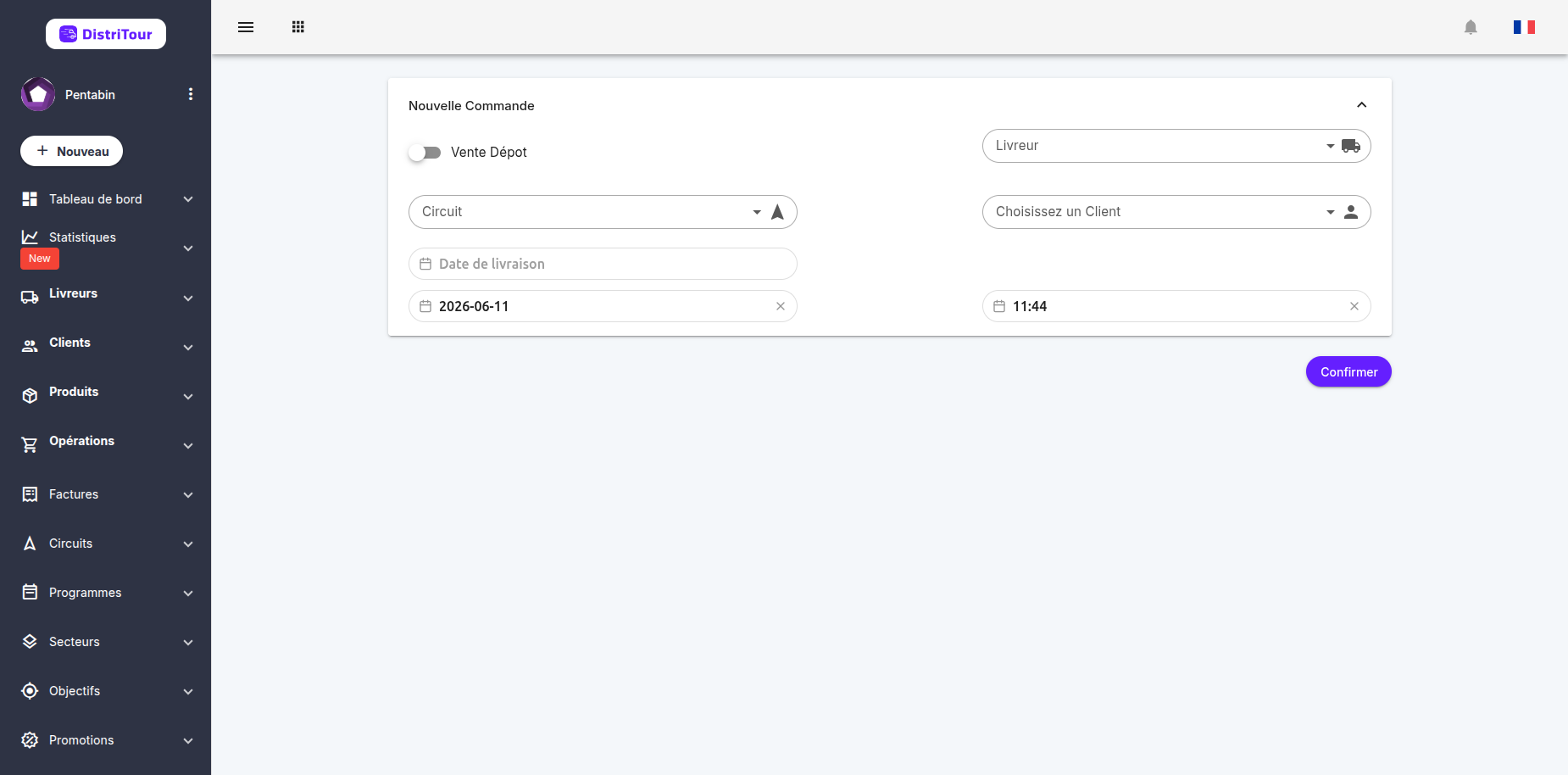
Task: Click the Nouveau button
Action: 71,151
